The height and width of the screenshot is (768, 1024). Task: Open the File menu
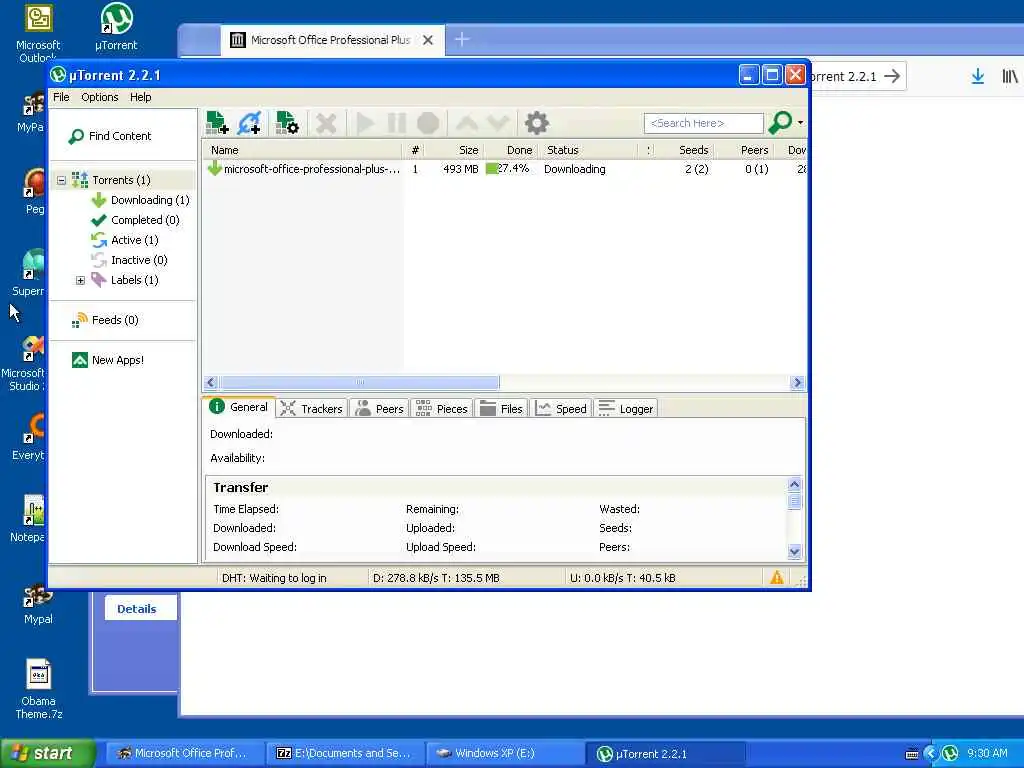[61, 97]
